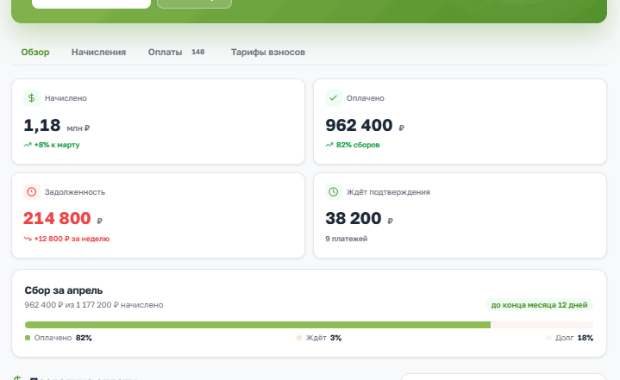This screenshot has height=380, width=620.
Task: Click +12 800 ₽ за неделю text
Action: [72, 239]
